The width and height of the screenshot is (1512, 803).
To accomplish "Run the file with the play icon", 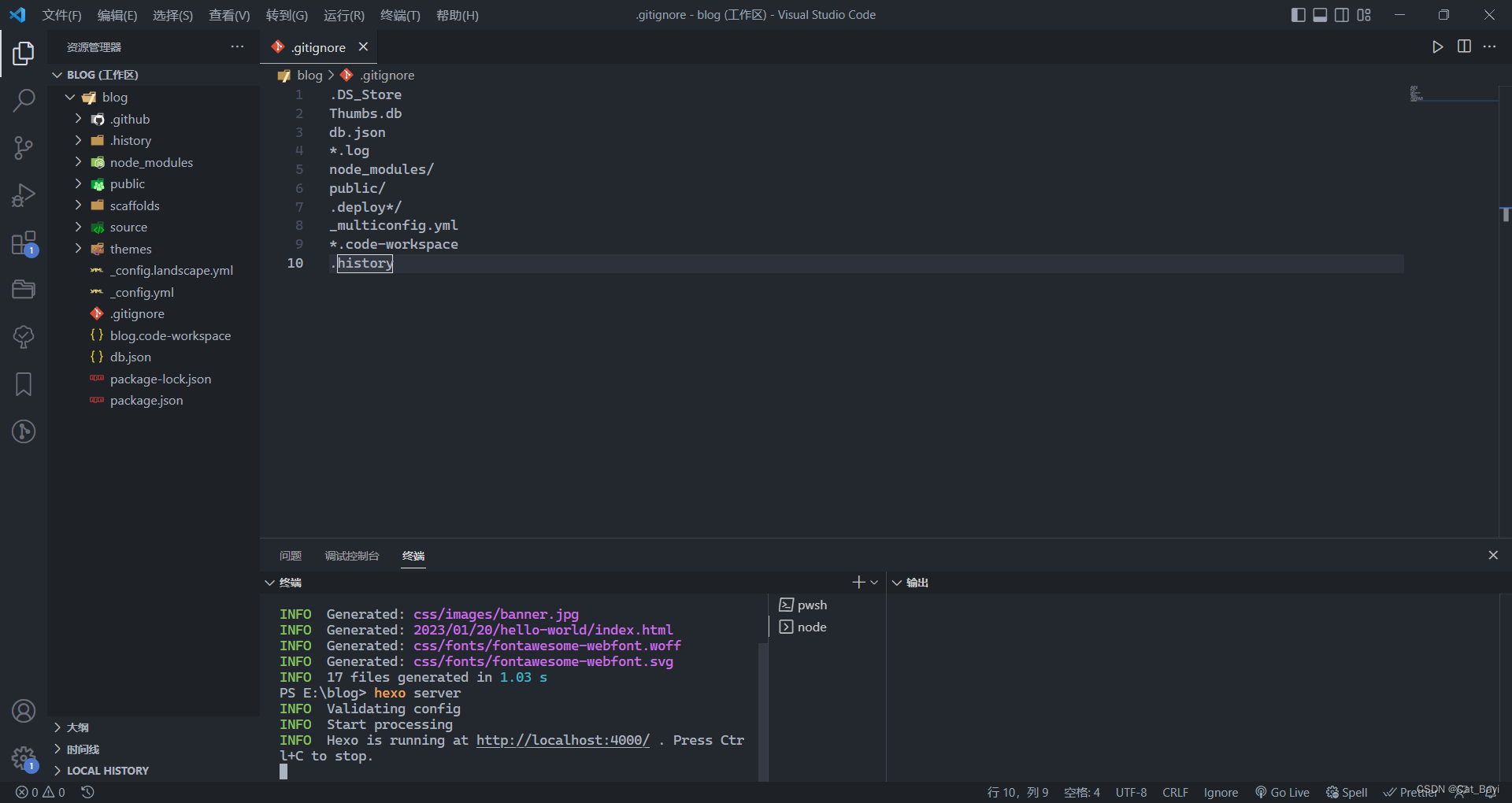I will (x=1437, y=47).
